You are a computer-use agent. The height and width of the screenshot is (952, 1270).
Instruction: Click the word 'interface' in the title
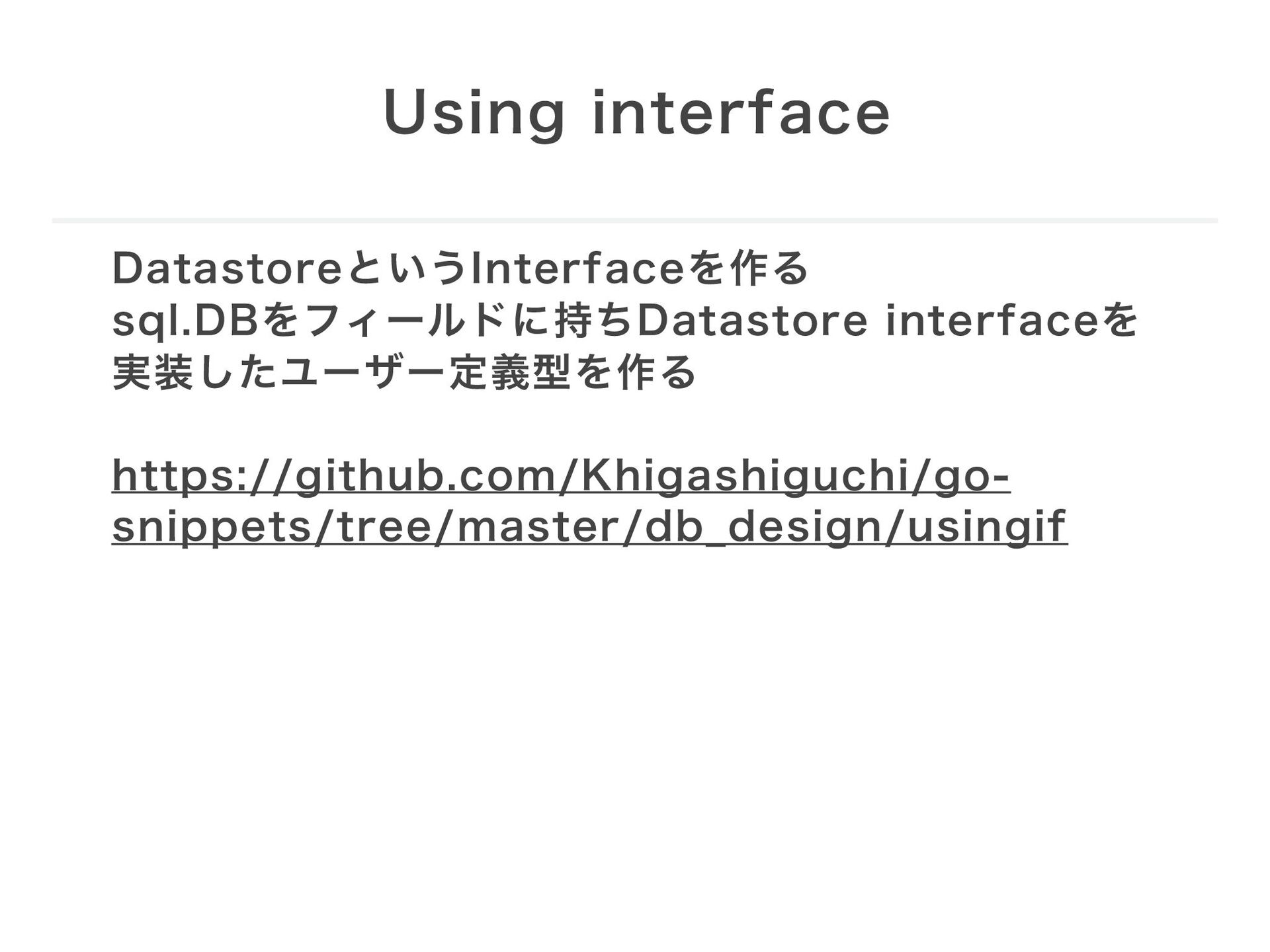tap(741, 113)
